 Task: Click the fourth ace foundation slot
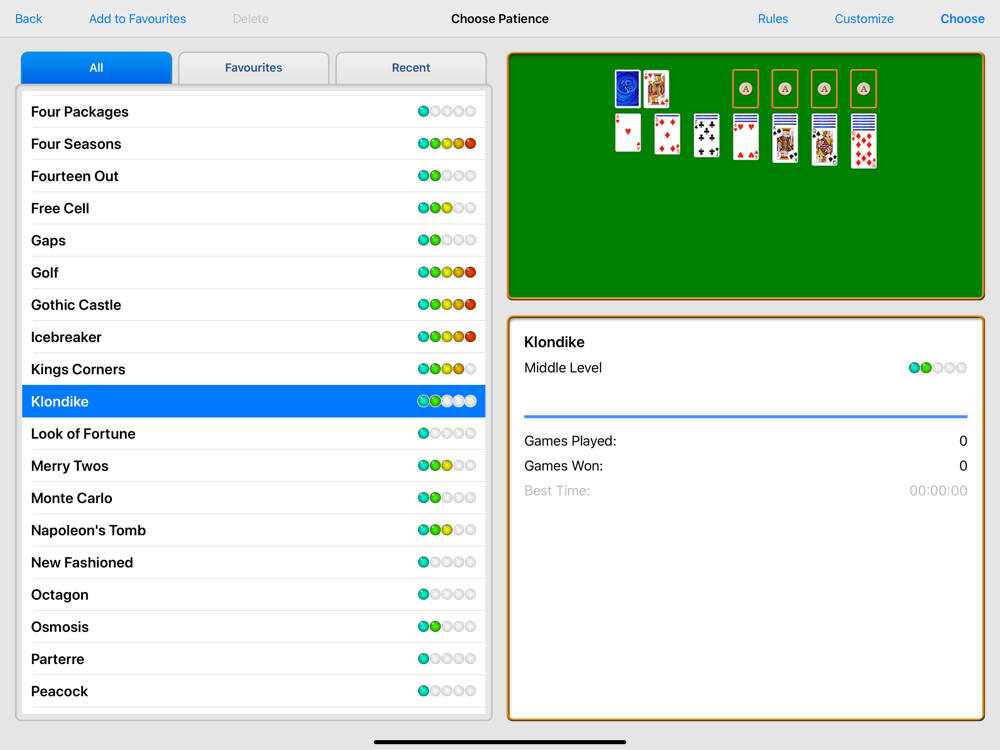pos(864,89)
